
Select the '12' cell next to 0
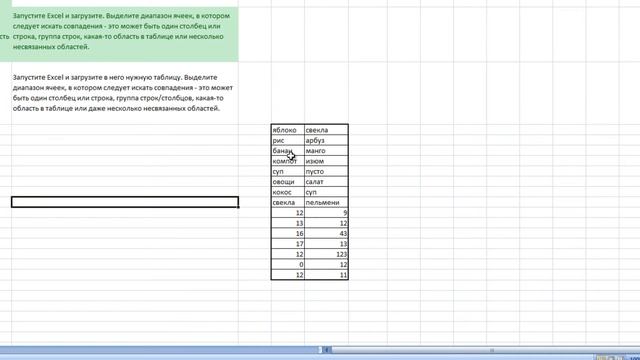coord(326,264)
